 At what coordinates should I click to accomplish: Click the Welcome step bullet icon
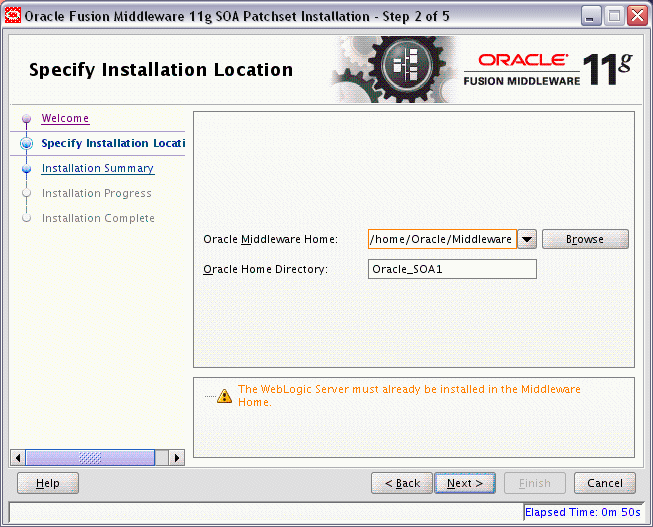click(x=27, y=119)
